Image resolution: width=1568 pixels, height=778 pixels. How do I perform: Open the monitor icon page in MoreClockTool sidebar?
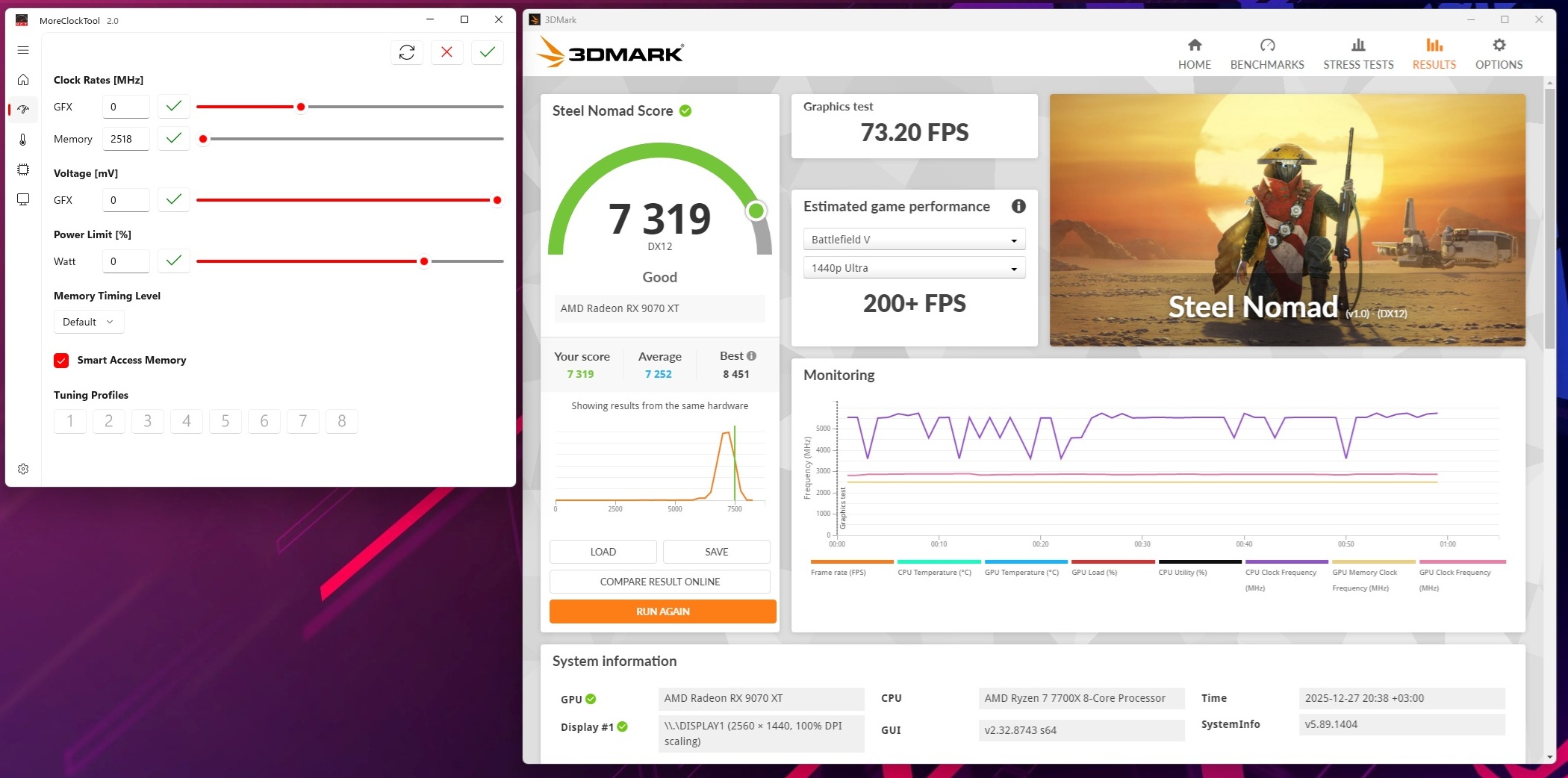(23, 199)
